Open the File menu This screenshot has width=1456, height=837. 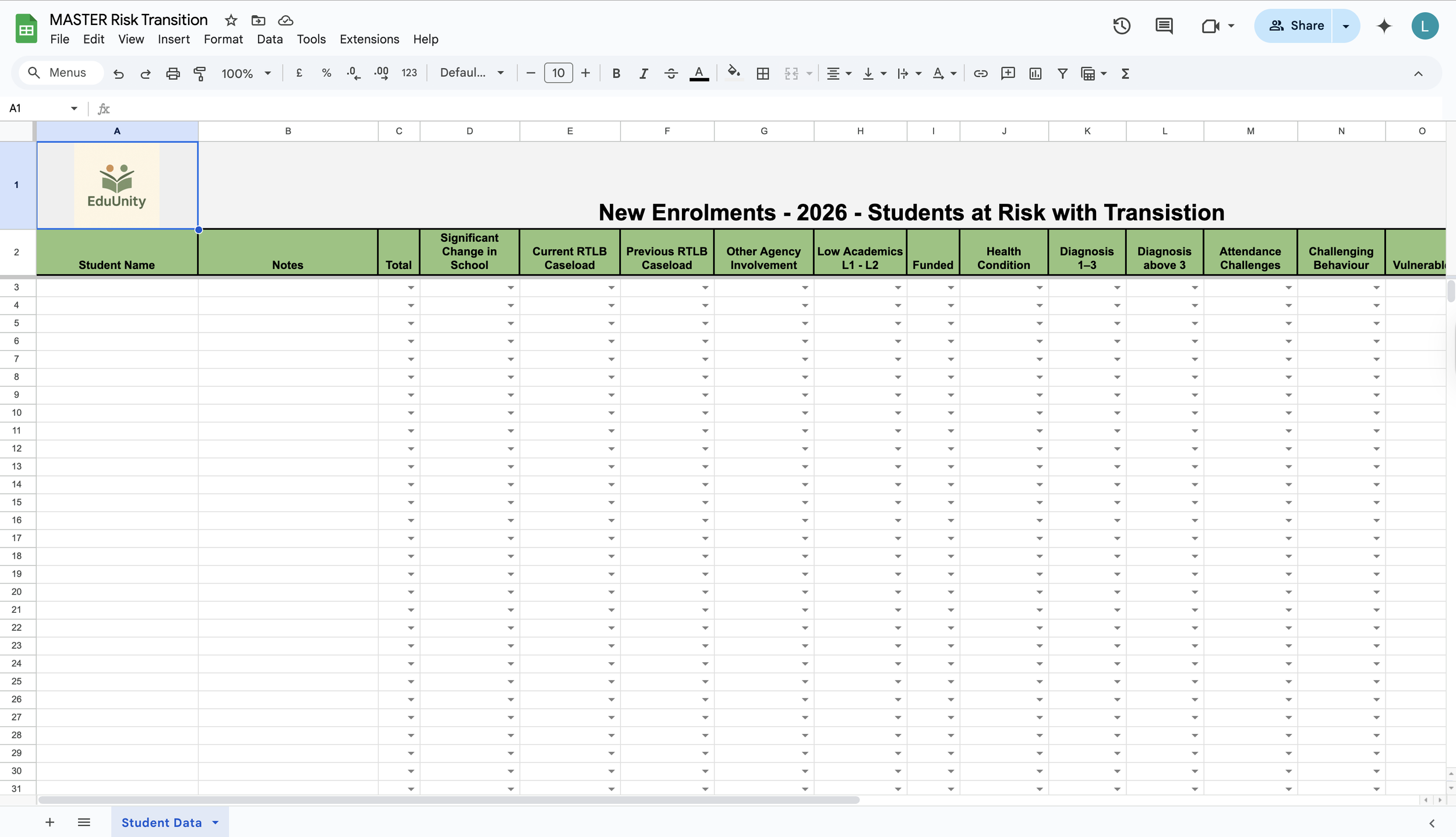(59, 39)
